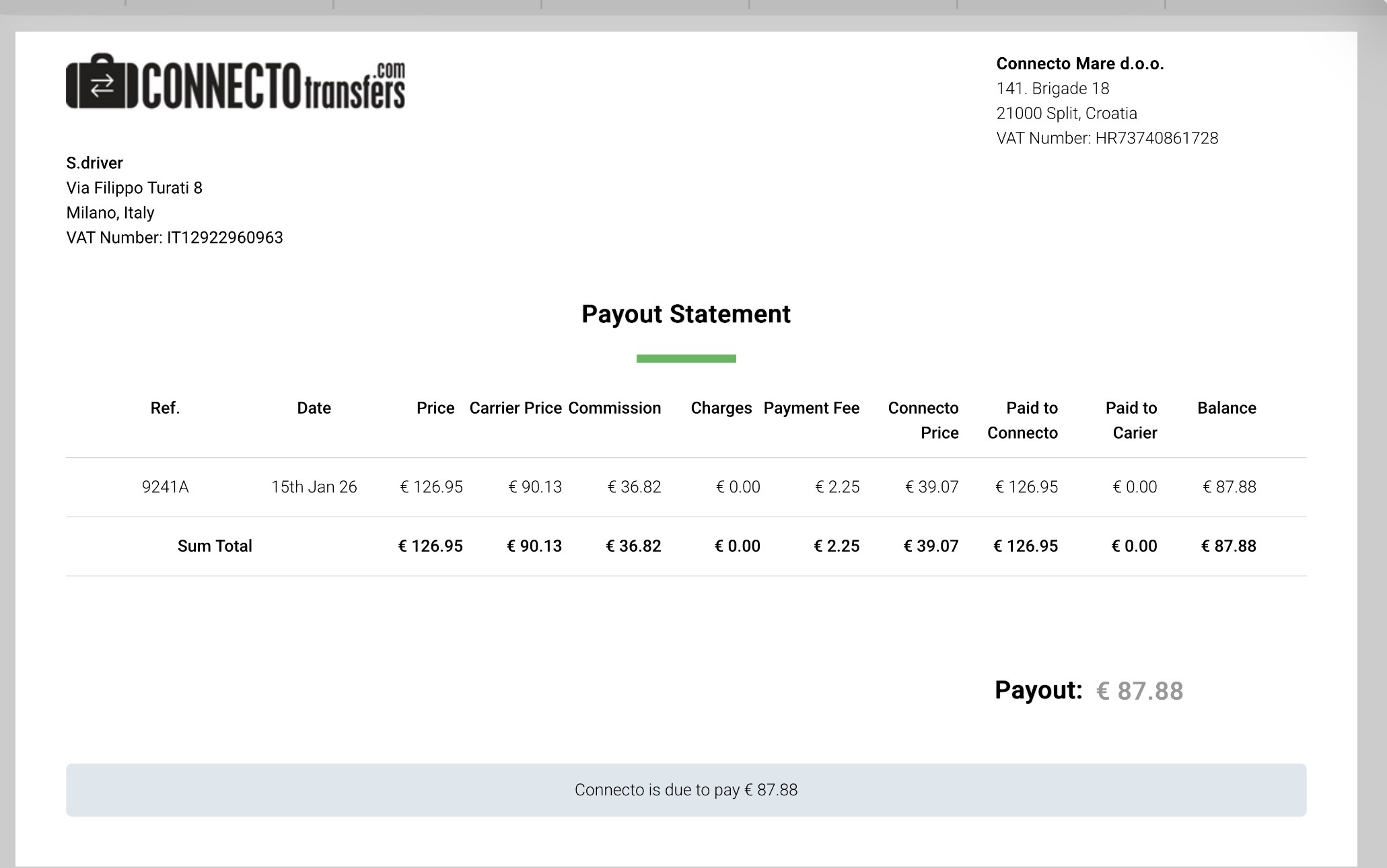Click the Ref. column header
The image size is (1387, 868).
[x=165, y=408]
